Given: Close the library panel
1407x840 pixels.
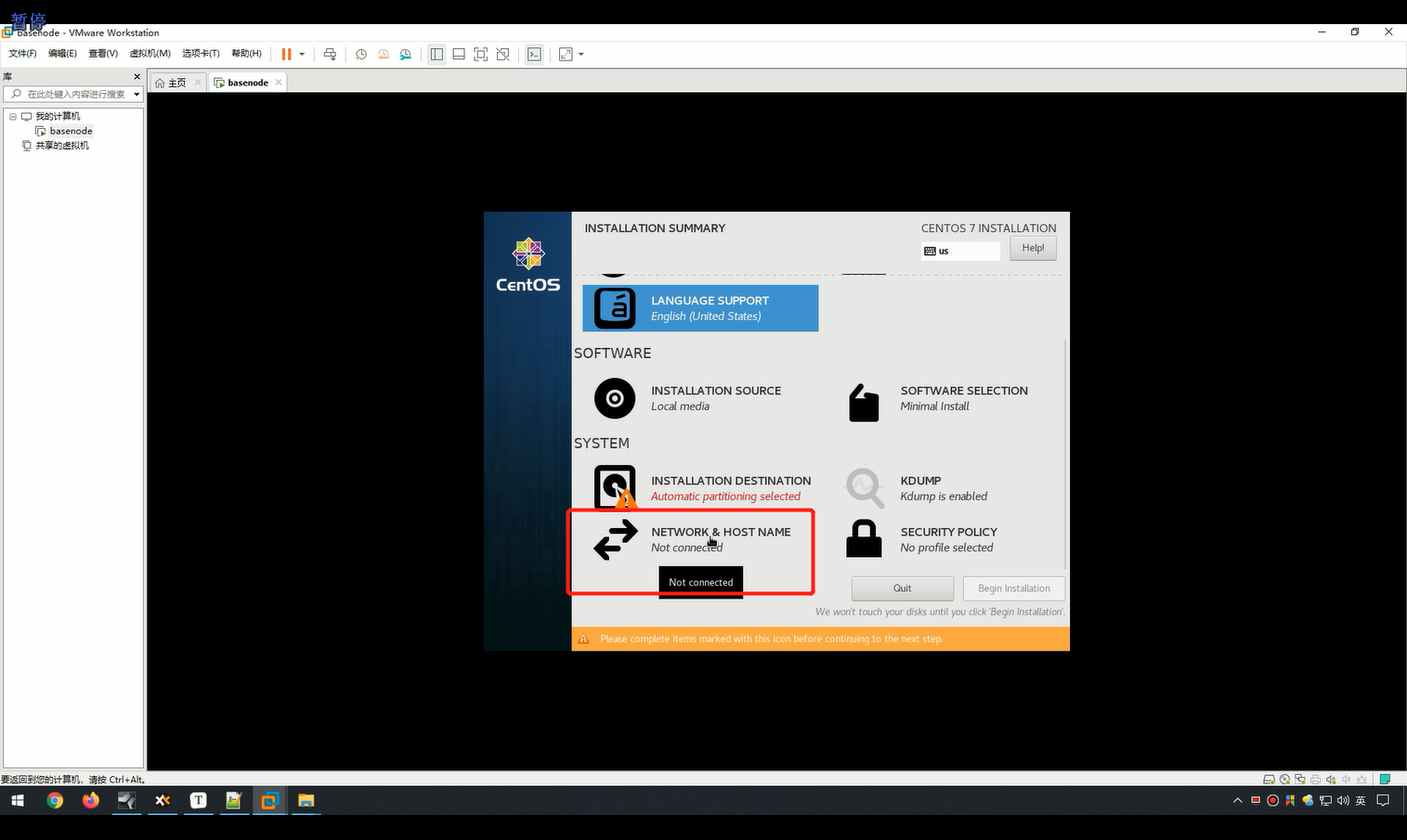Looking at the screenshot, I should coord(137,77).
